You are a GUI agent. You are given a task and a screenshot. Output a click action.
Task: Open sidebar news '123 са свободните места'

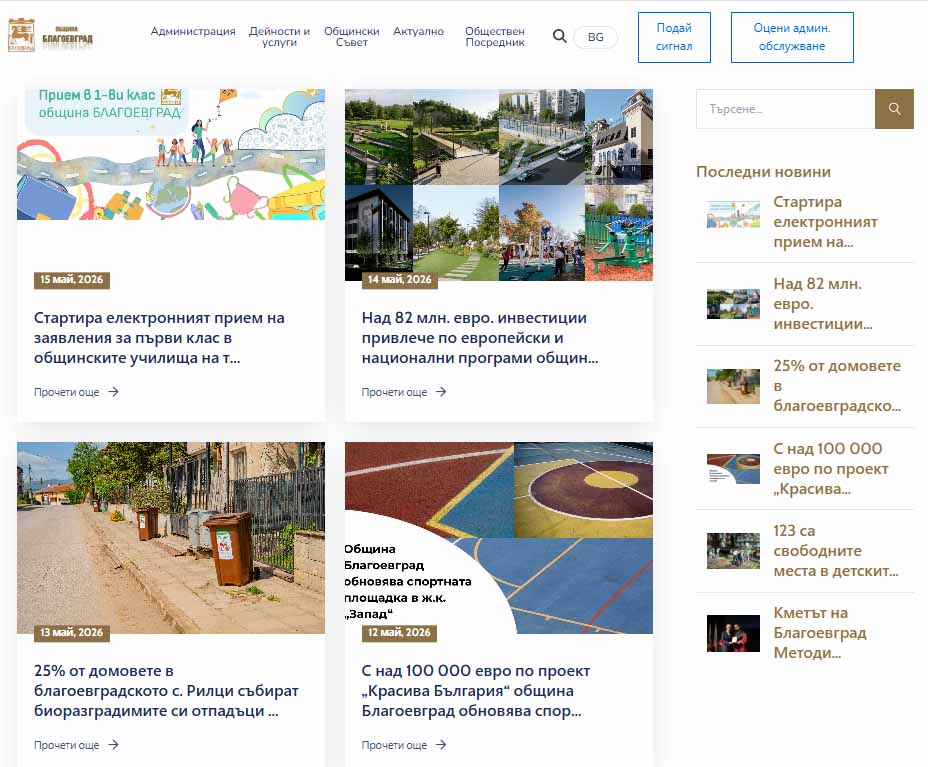836,550
